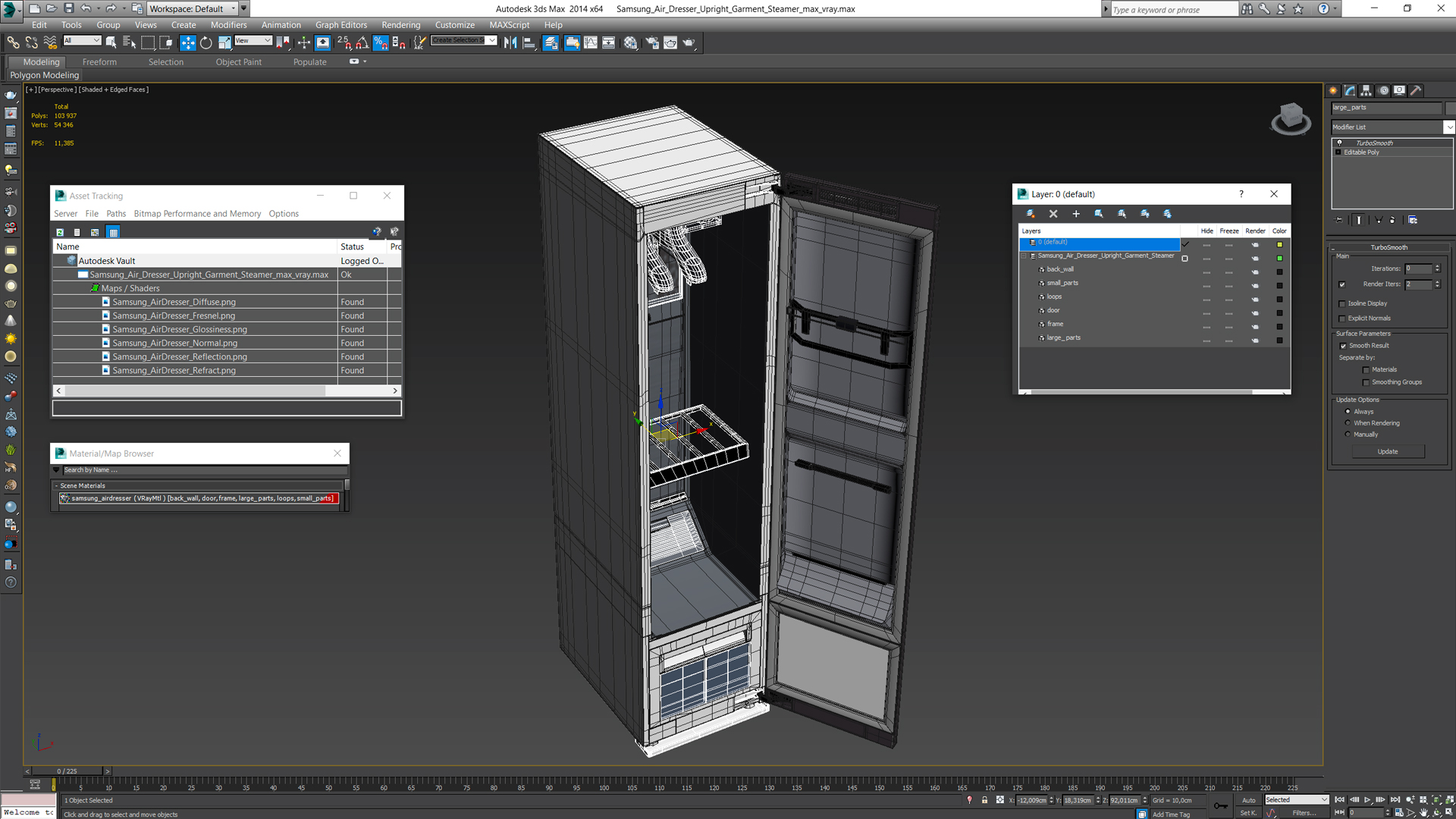Image resolution: width=1456 pixels, height=819 pixels.
Task: Click green color swatch of Samsung layer
Action: pyautogui.click(x=1279, y=259)
